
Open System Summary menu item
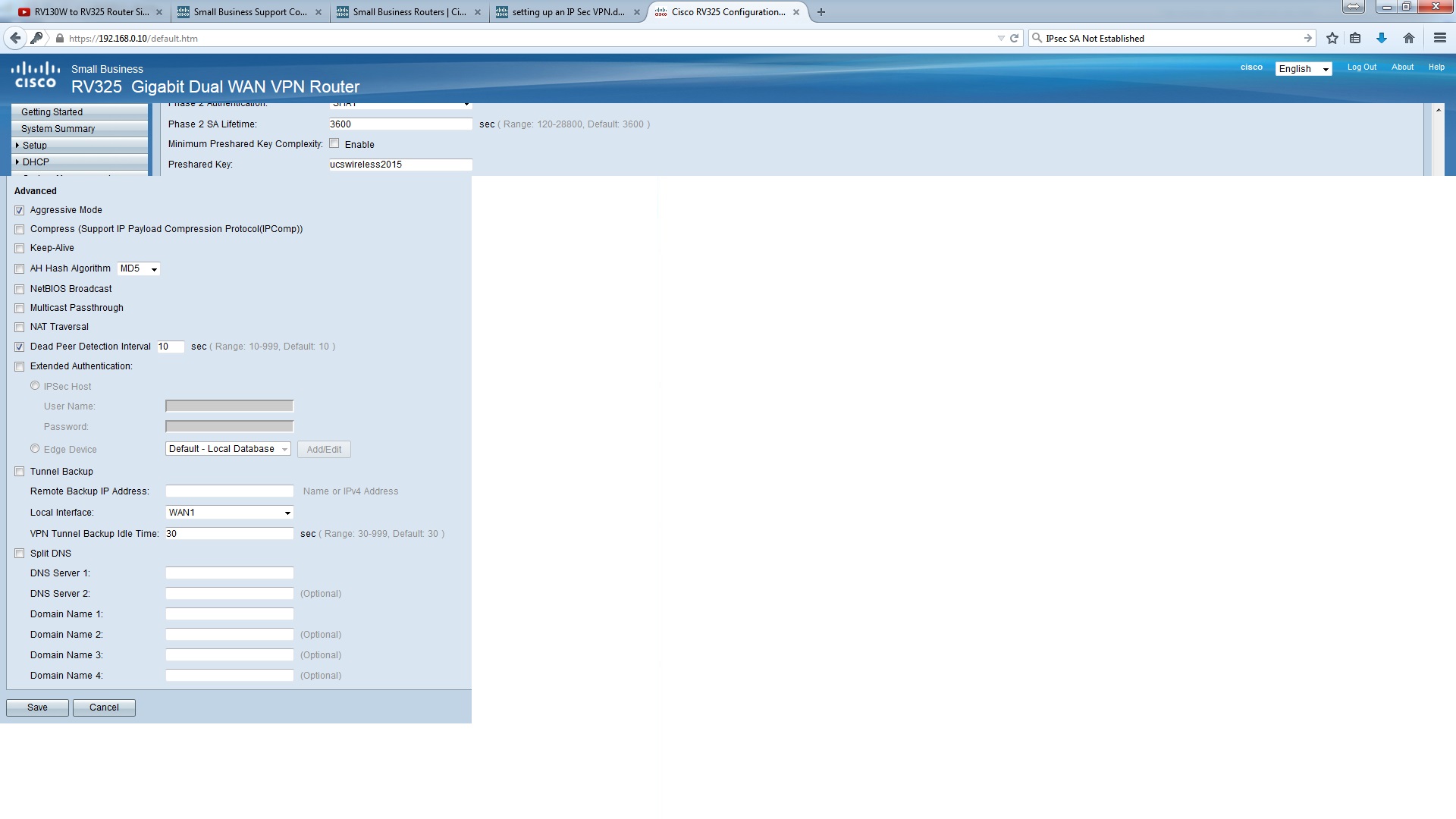(x=80, y=128)
